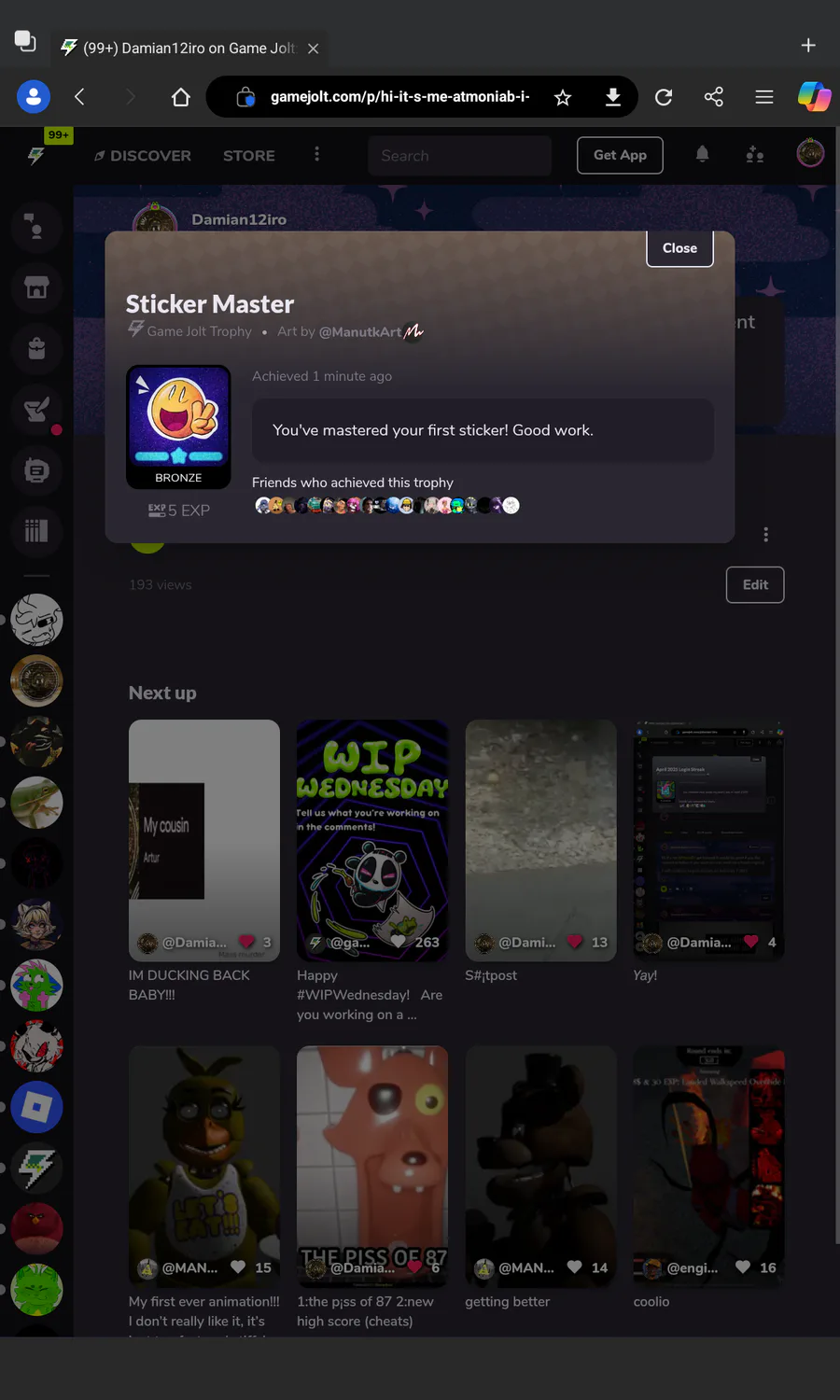Open the browser home page

(181, 97)
